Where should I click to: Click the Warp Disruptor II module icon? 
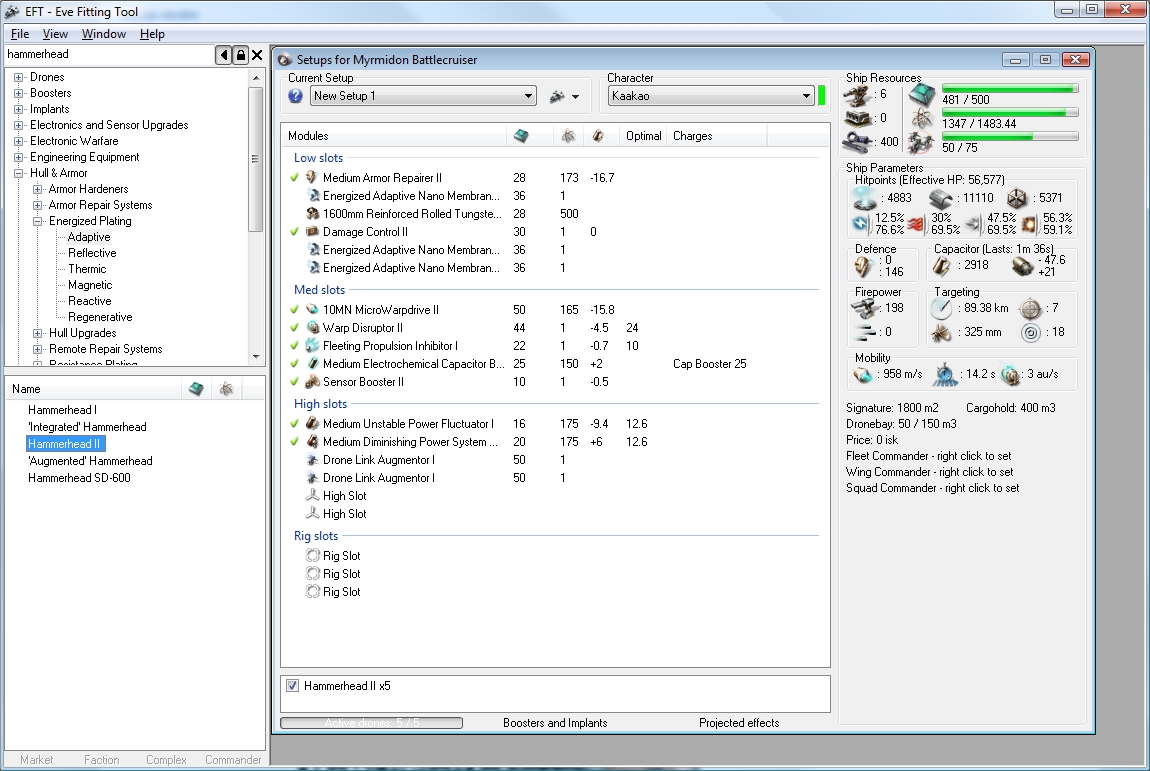pyautogui.click(x=312, y=328)
